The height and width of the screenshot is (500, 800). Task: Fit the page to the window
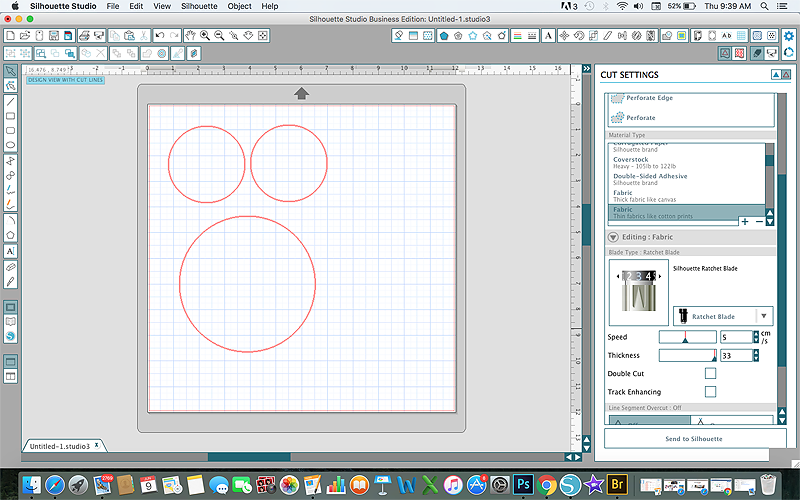[263, 36]
